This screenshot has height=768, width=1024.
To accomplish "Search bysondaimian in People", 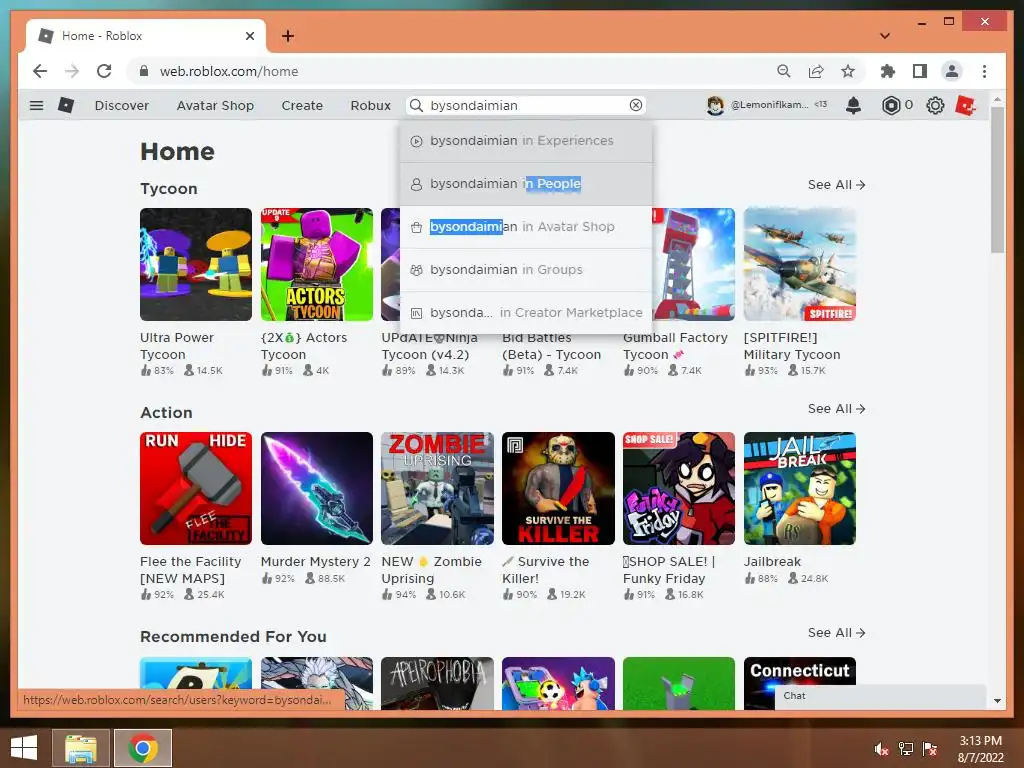I will coord(526,184).
